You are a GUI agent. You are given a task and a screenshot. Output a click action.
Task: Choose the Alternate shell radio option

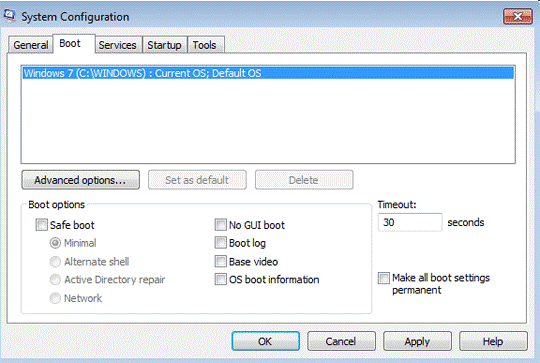pyautogui.click(x=55, y=262)
